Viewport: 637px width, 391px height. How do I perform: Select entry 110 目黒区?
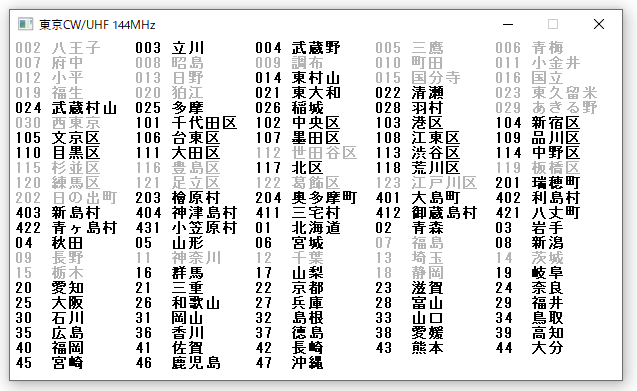[58, 153]
